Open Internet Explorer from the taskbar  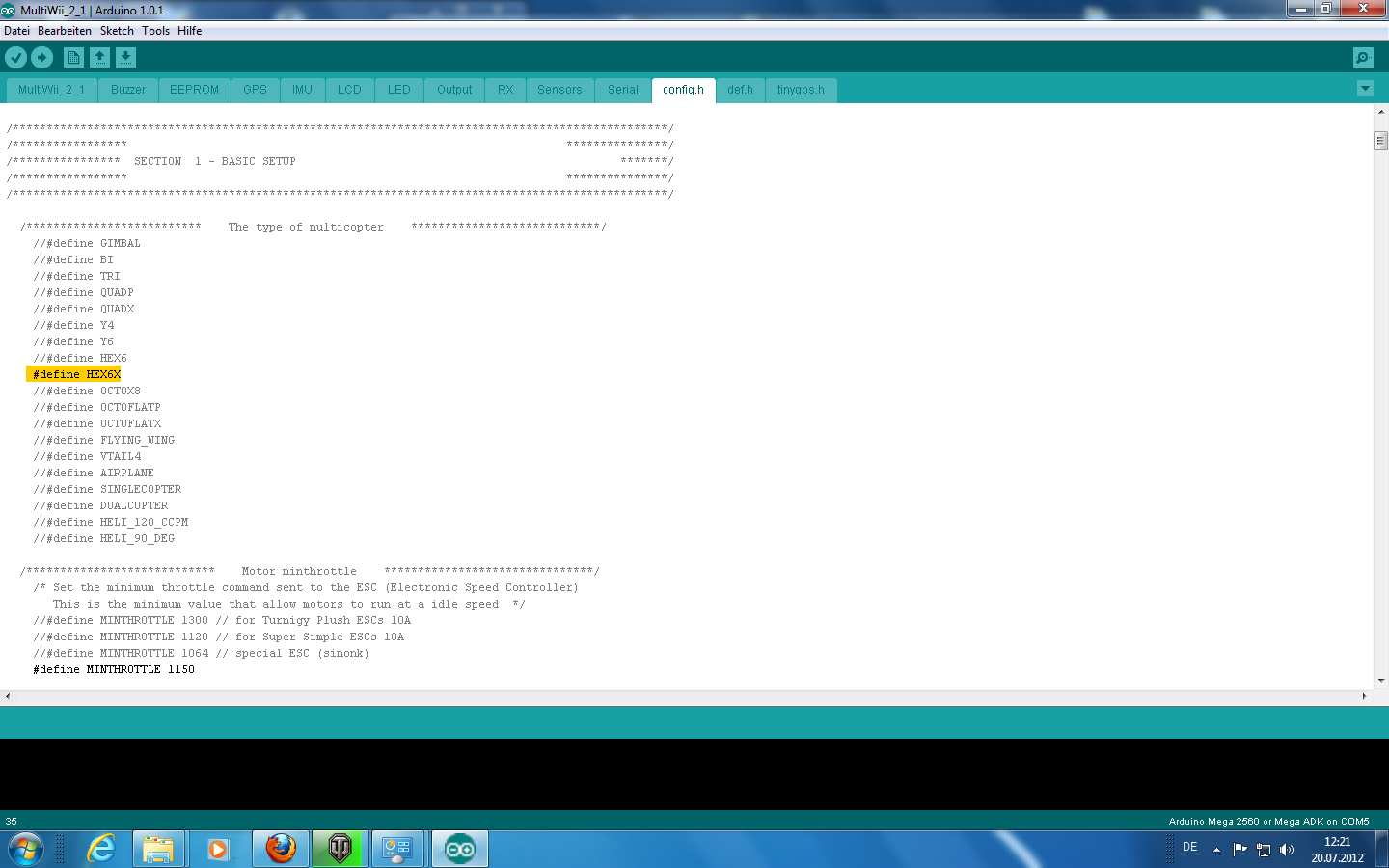coord(99,849)
